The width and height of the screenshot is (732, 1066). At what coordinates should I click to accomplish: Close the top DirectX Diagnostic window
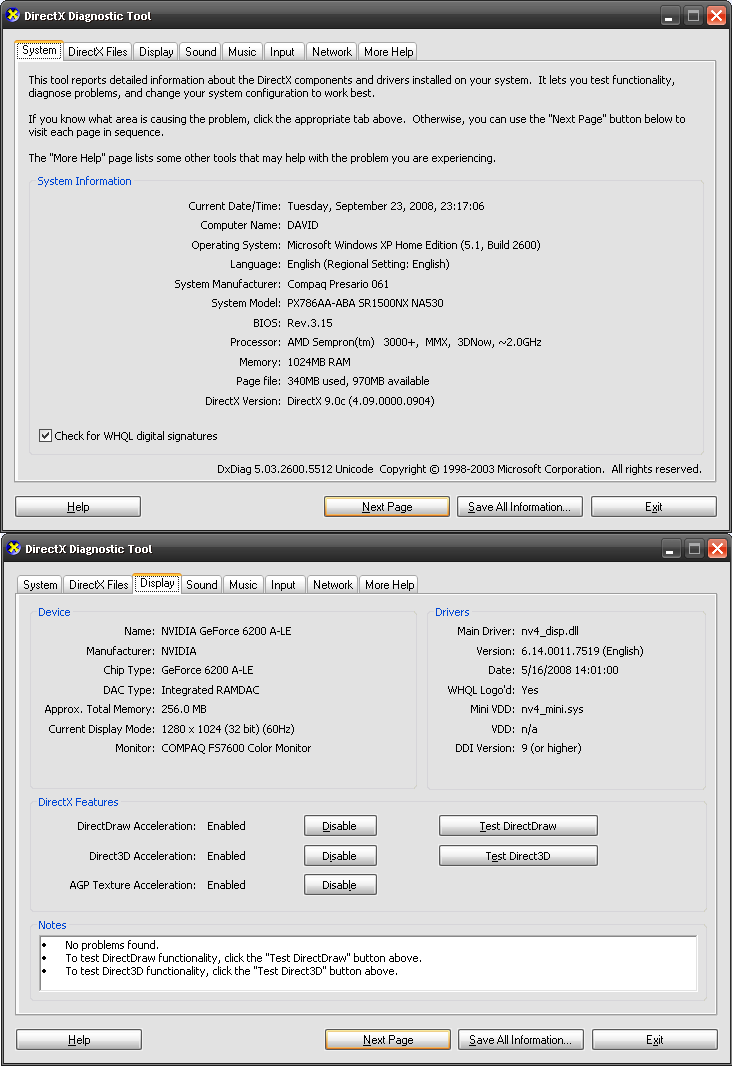pyautogui.click(x=716, y=16)
